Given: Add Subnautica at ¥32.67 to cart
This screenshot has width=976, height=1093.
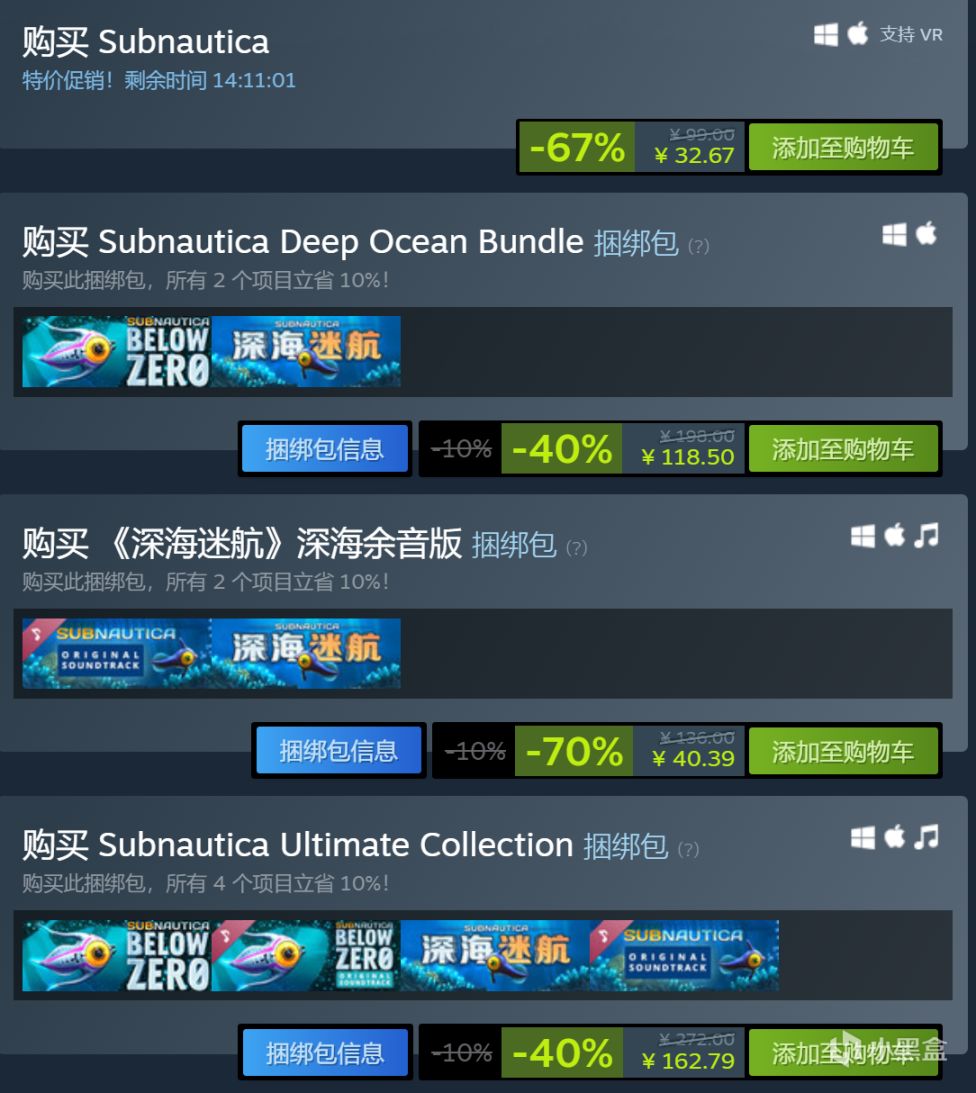Looking at the screenshot, I should (x=843, y=147).
